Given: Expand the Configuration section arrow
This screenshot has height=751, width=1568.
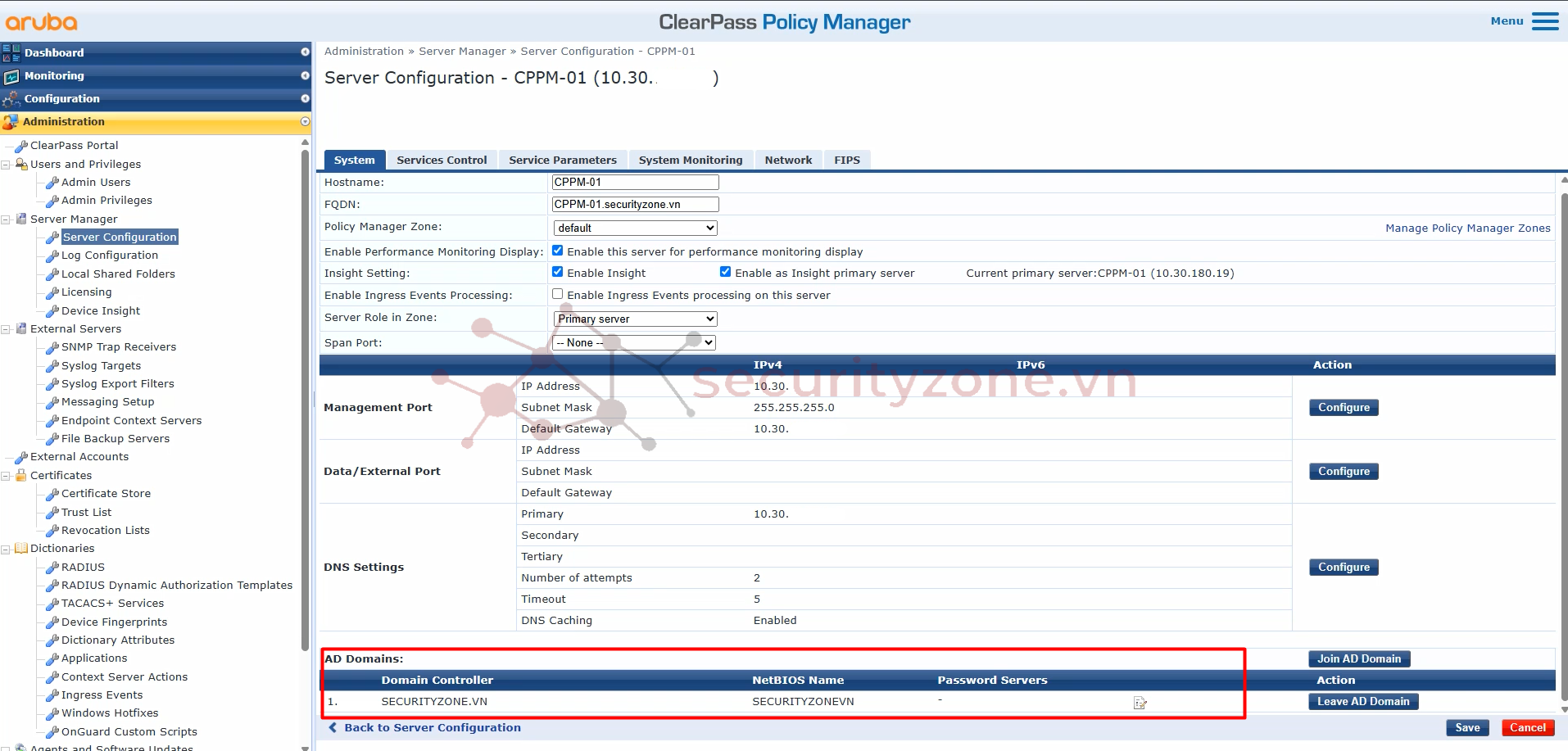Looking at the screenshot, I should [x=305, y=98].
